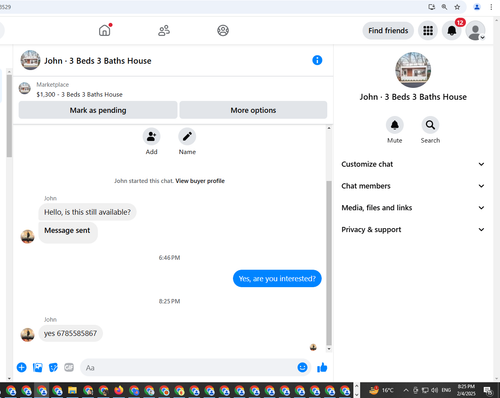Show hidden system tray icons chevron
The image size is (500, 398).
[x=406, y=390]
